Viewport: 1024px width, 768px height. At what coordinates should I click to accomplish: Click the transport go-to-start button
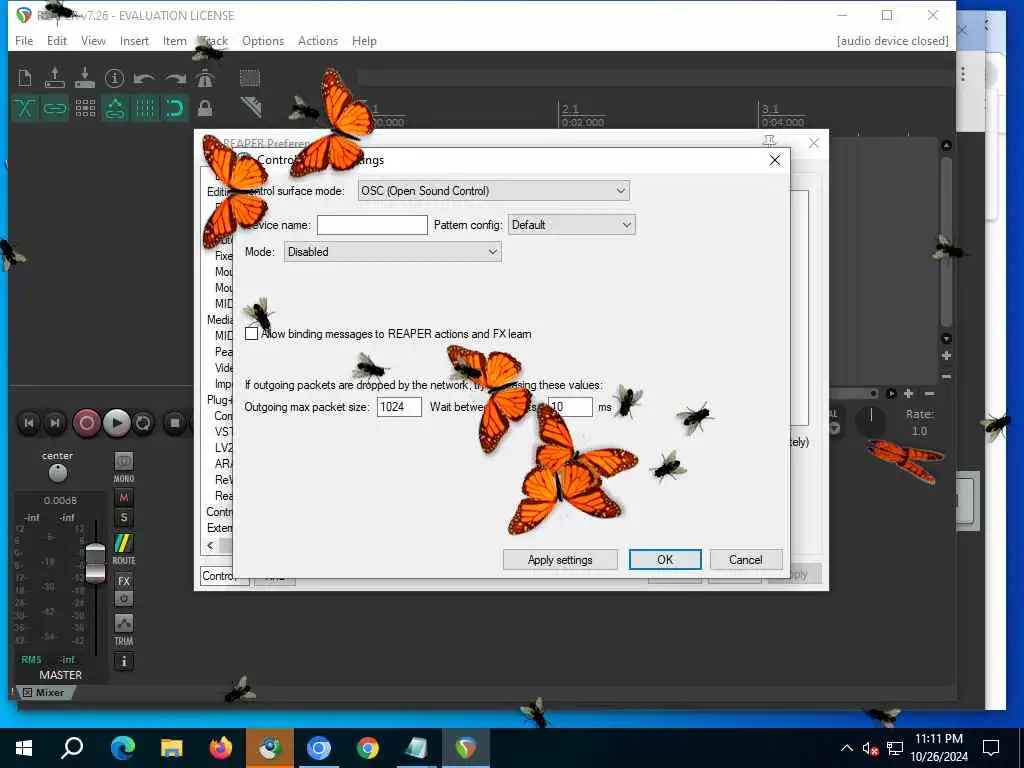[x=29, y=423]
